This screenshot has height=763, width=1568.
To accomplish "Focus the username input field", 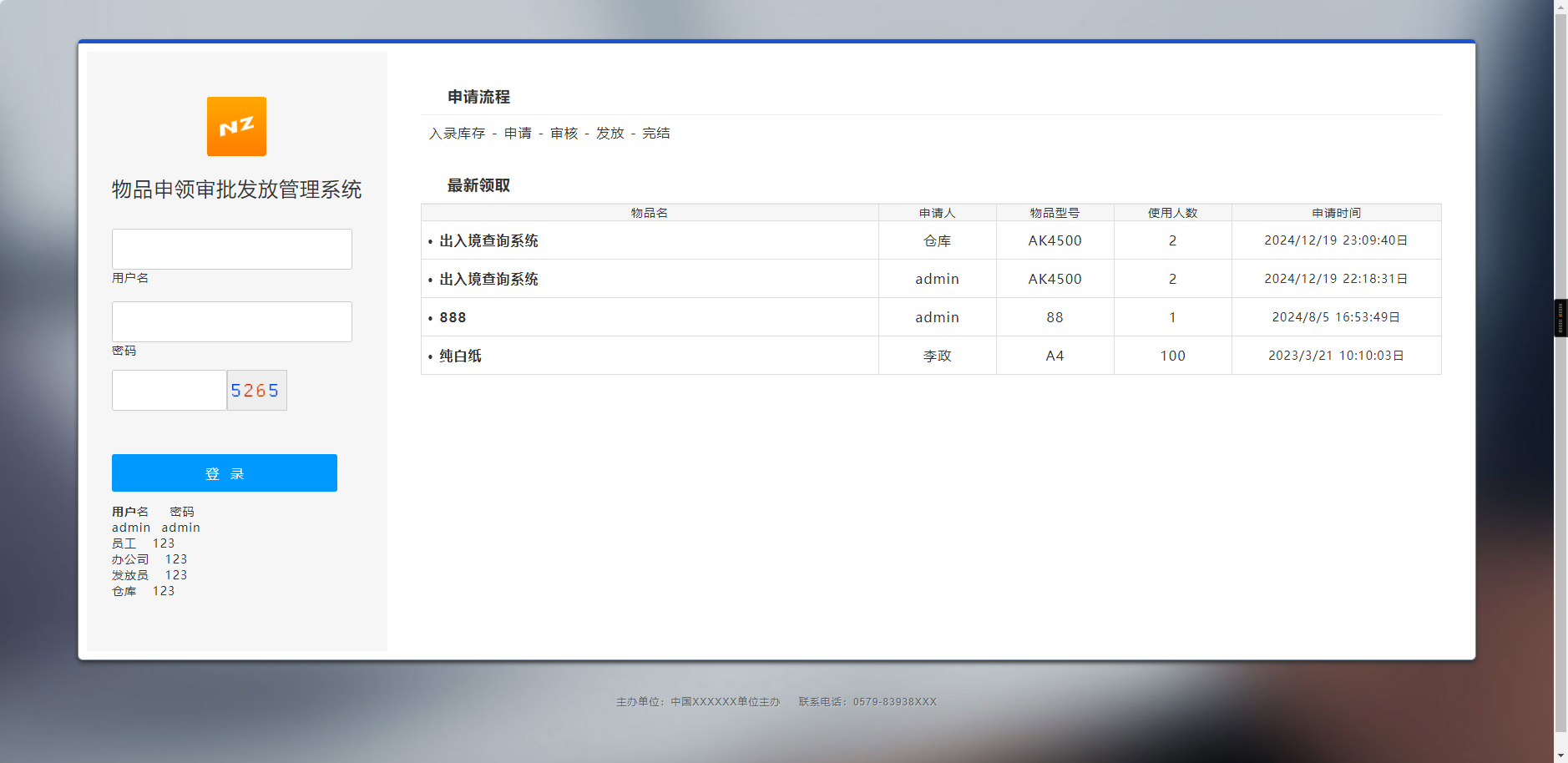I will pyautogui.click(x=232, y=249).
